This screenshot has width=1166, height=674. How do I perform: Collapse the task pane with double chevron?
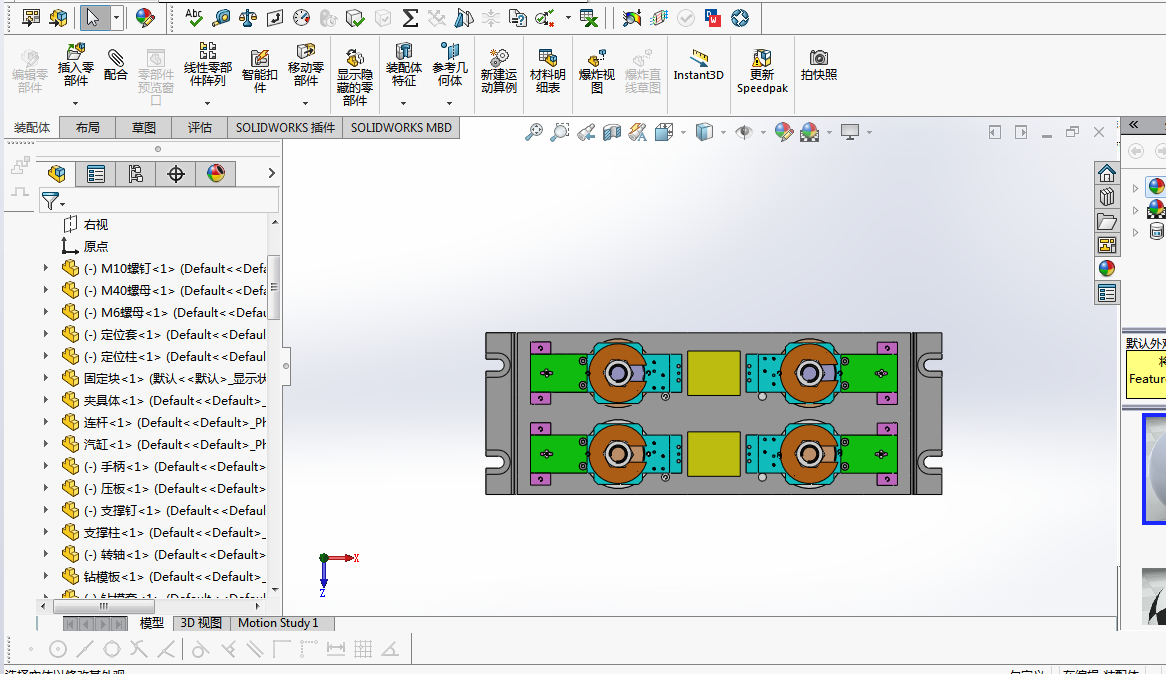pyautogui.click(x=1134, y=125)
